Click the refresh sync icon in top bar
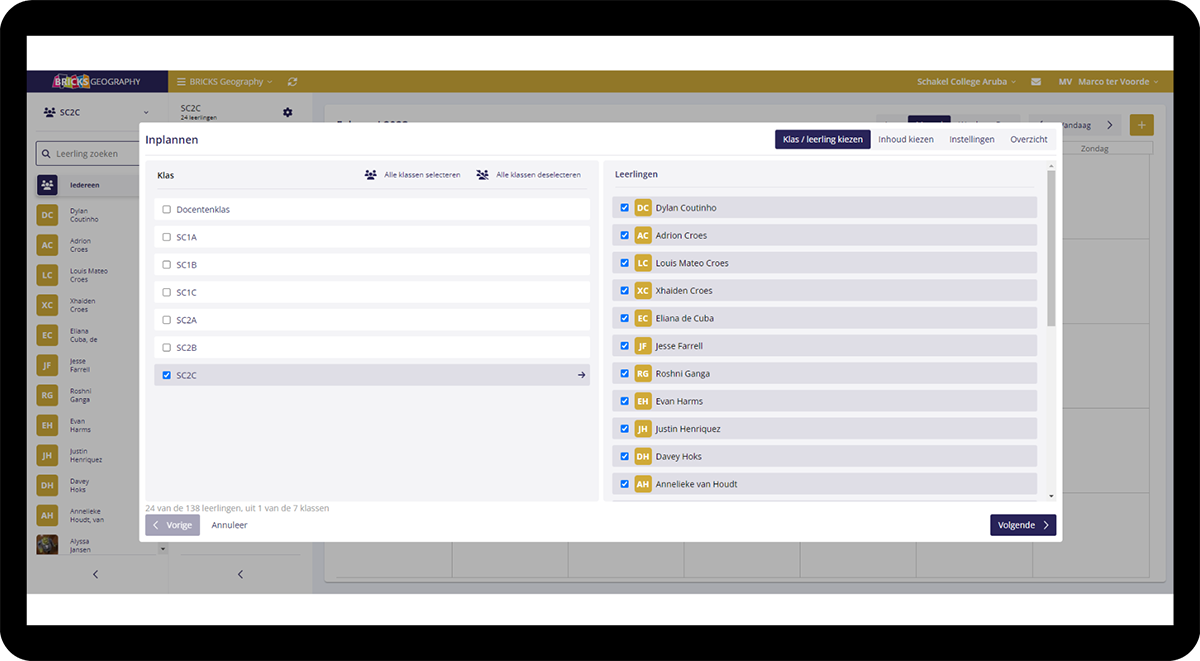This screenshot has height=661, width=1200. tap(292, 82)
